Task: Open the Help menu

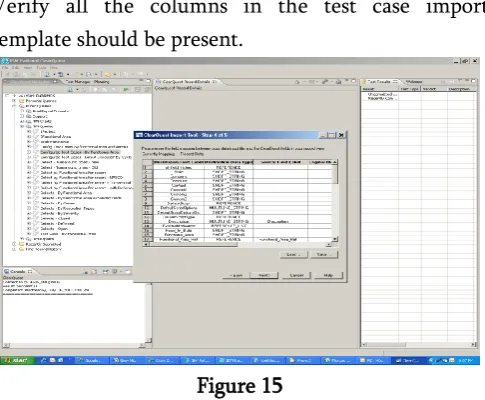Action: [x=54, y=68]
